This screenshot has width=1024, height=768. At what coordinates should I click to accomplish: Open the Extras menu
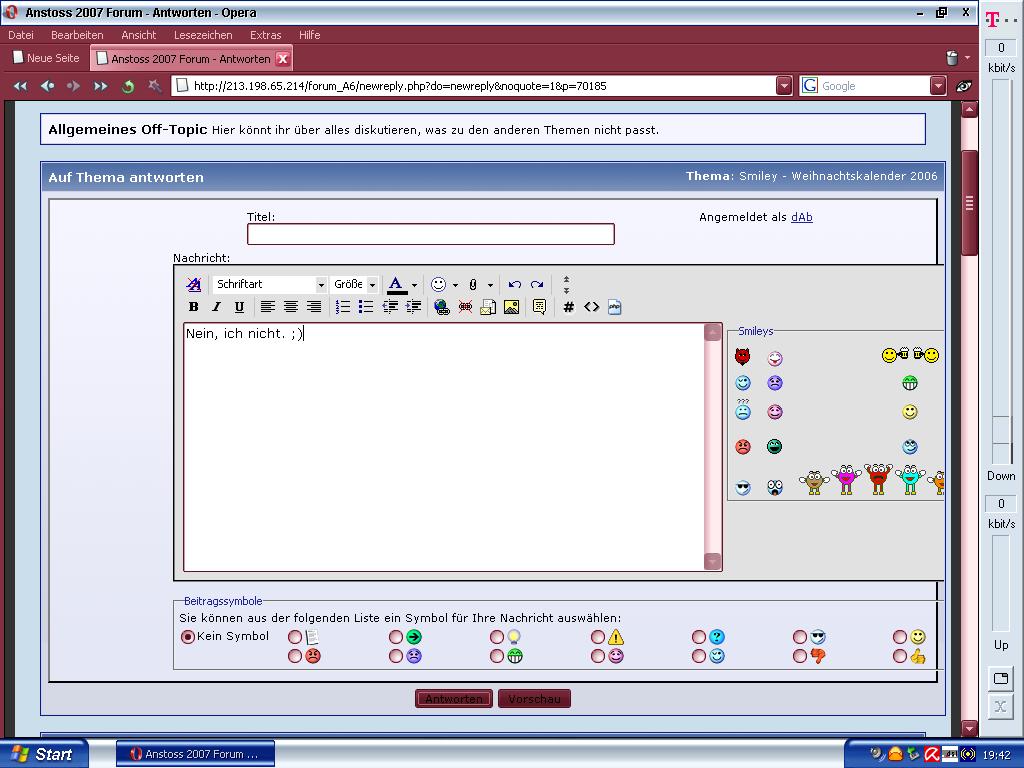265,35
